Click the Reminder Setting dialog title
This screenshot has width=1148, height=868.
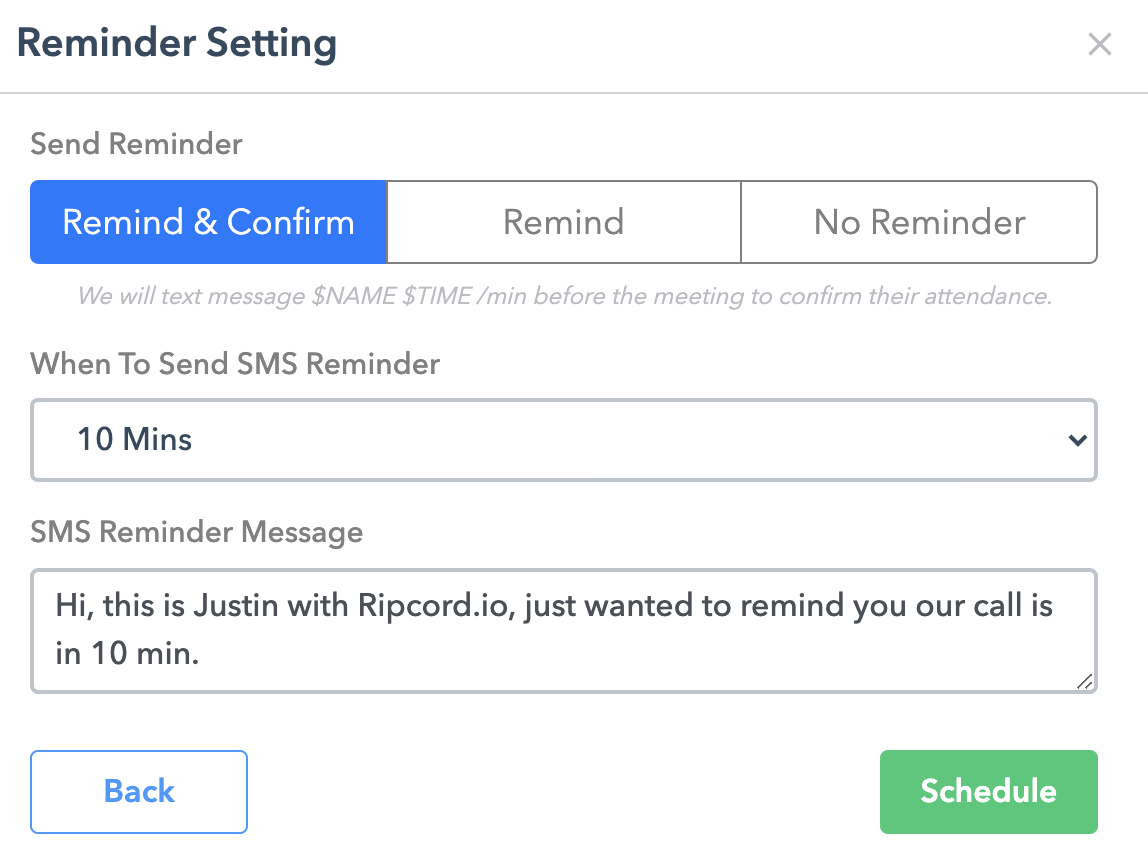coord(177,44)
